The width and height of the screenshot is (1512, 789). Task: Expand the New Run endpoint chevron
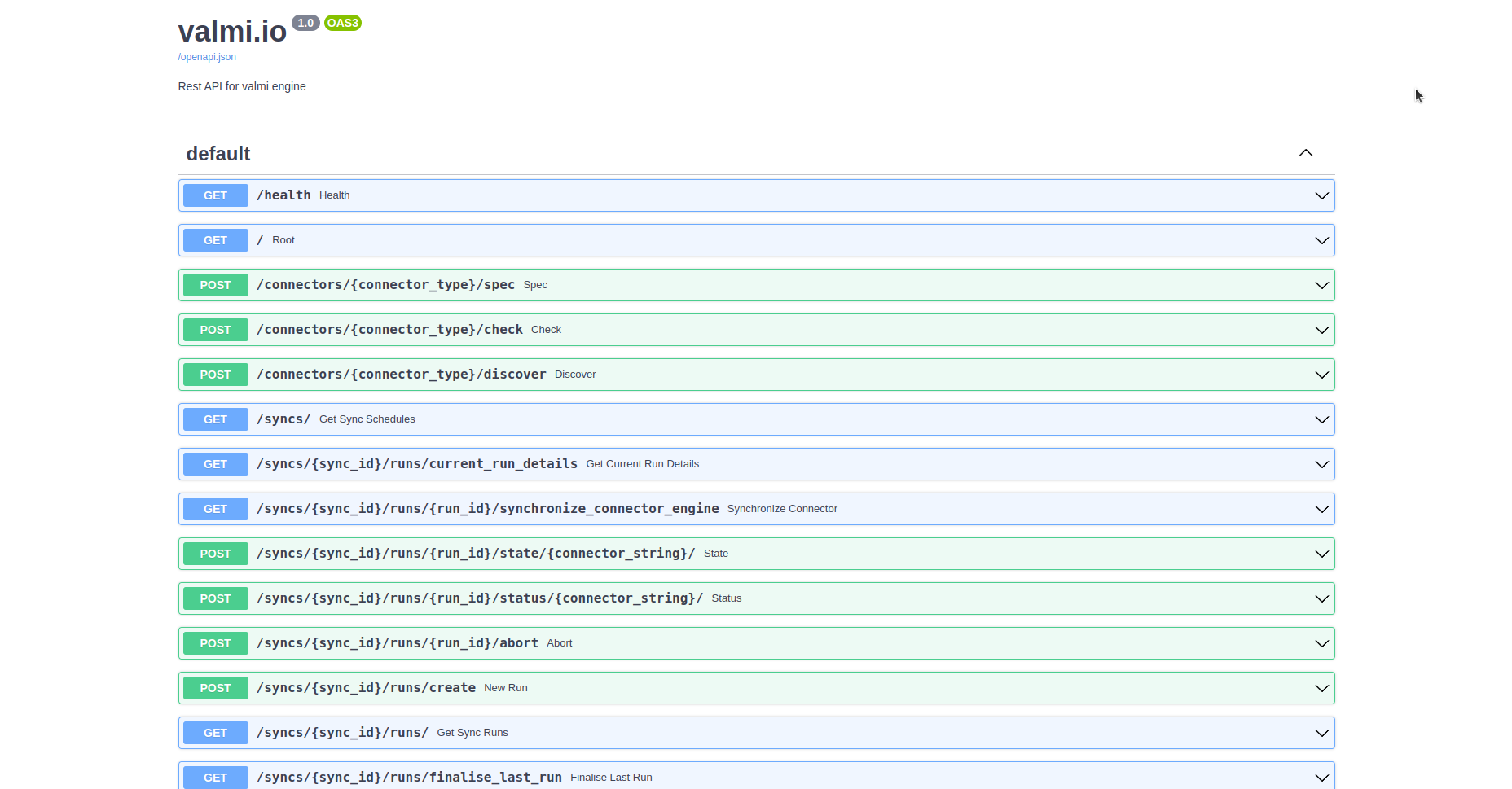(x=1321, y=688)
